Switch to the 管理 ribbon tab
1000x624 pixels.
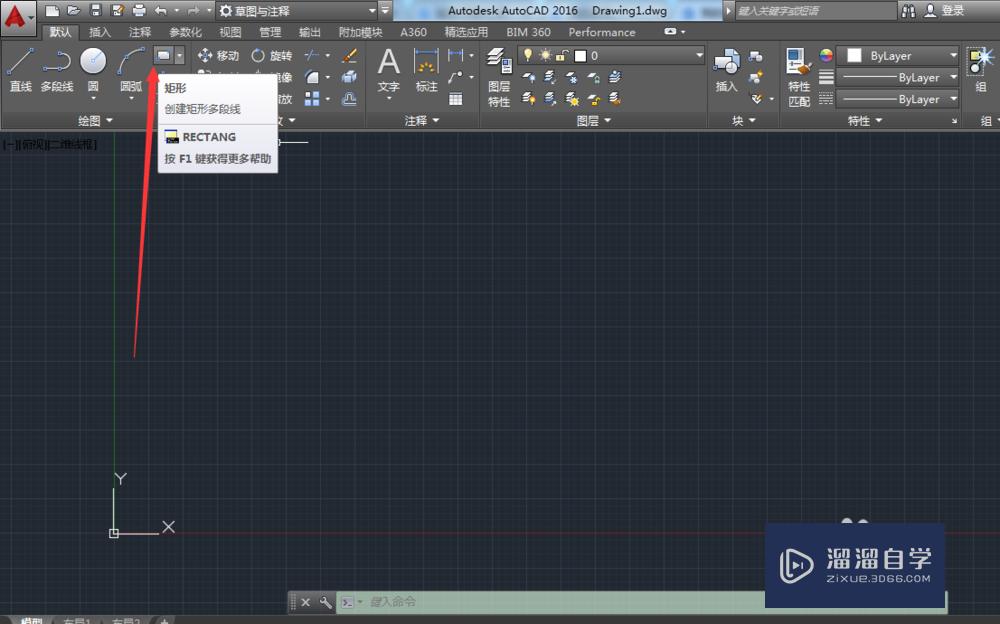point(270,32)
